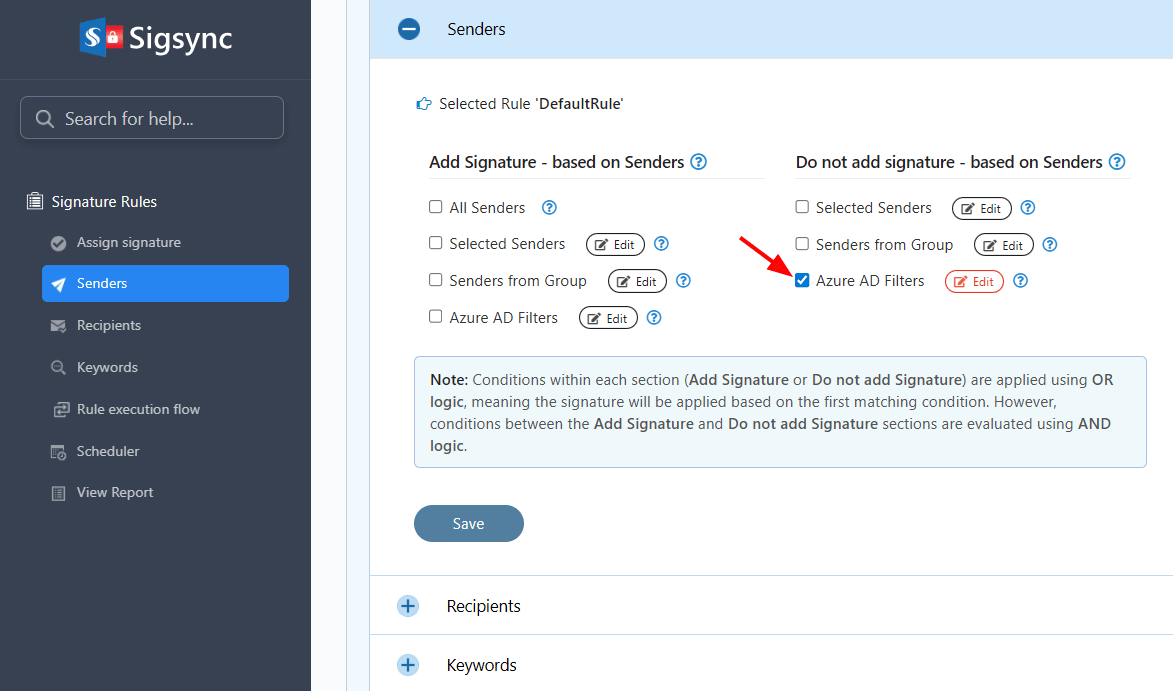Image resolution: width=1173 pixels, height=691 pixels.
Task: Expand the Recipients section
Action: (x=408, y=606)
